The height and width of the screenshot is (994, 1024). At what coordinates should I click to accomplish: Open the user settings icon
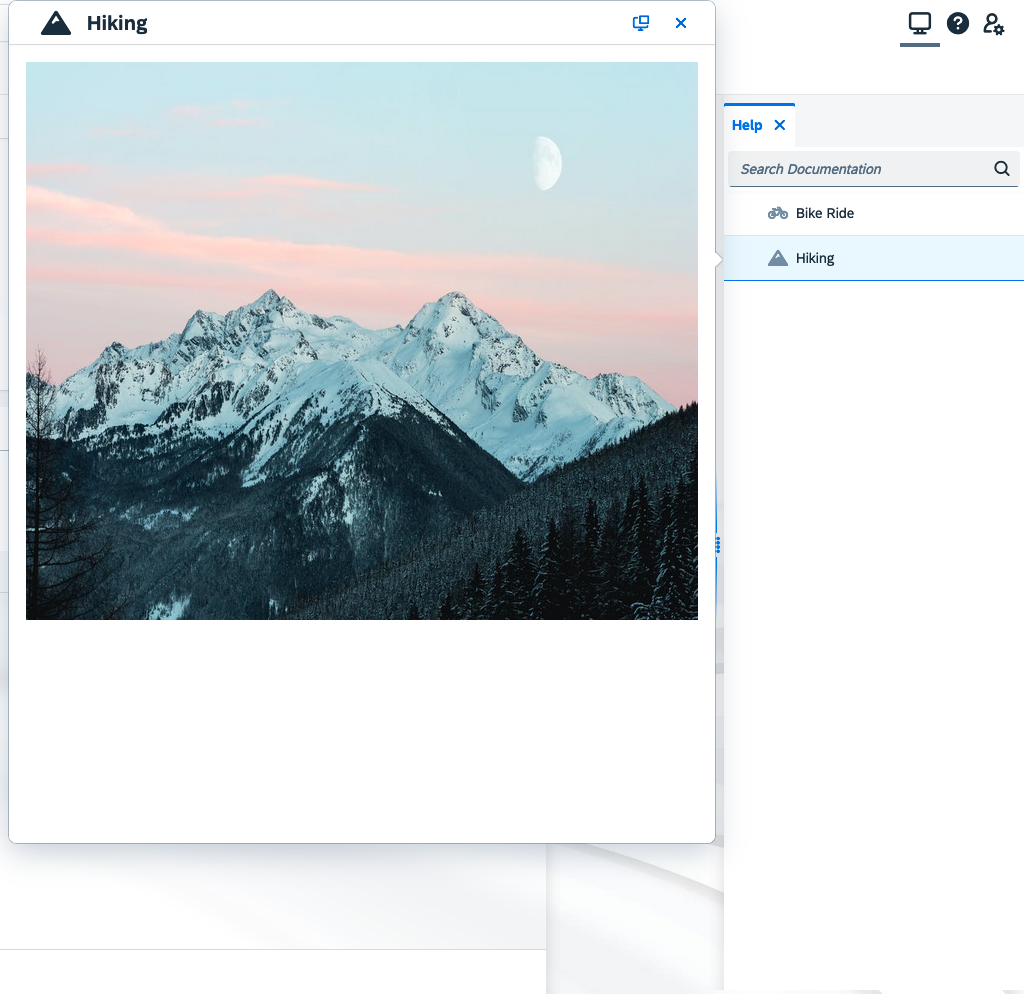(x=993, y=24)
